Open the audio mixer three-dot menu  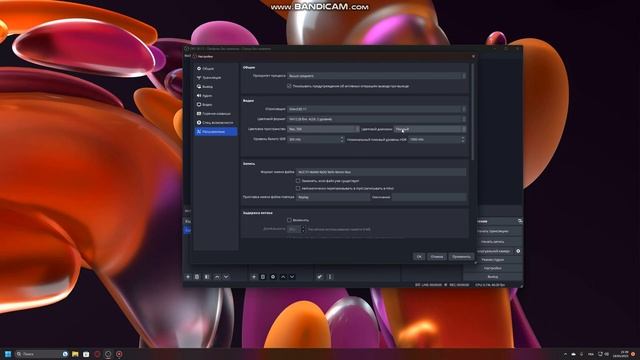(330, 277)
